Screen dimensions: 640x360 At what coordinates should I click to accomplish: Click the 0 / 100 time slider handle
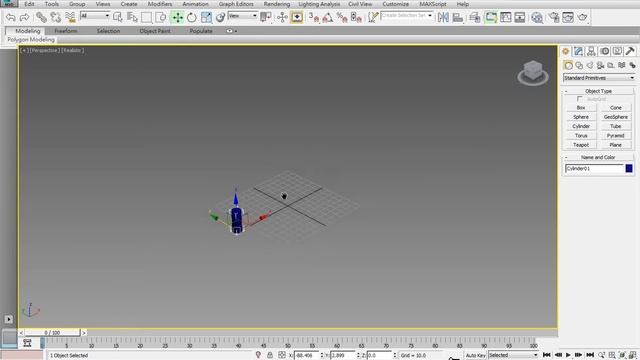coord(52,333)
